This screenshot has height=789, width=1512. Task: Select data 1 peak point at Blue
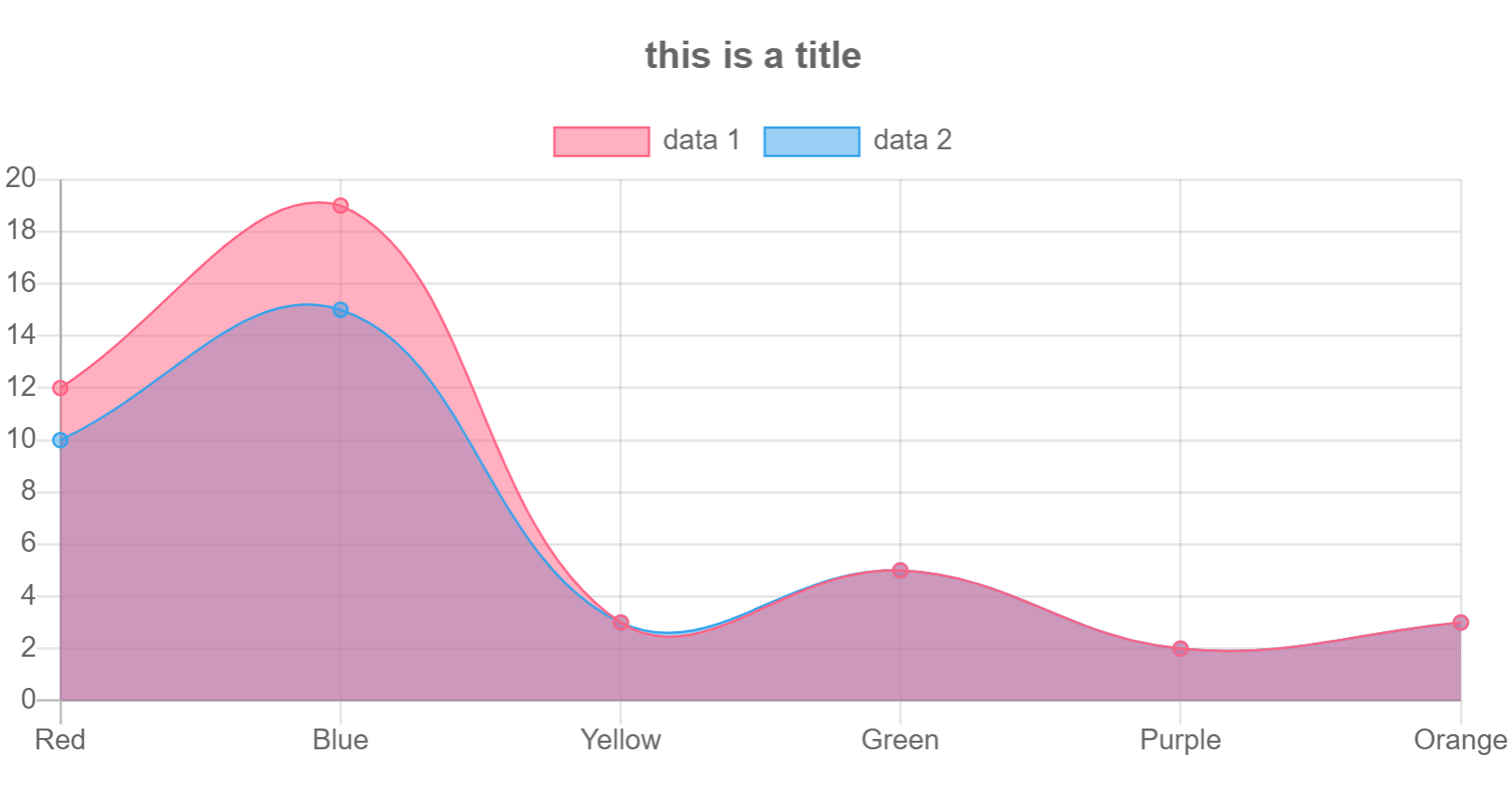[340, 206]
